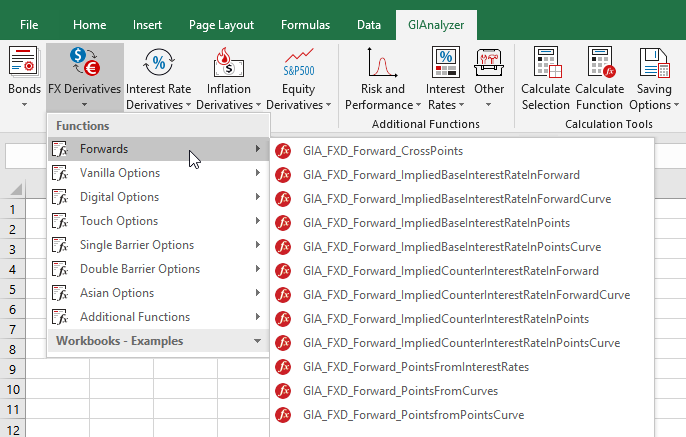This screenshot has width=686, height=437.
Task: Expand the Interest Rate Derivatives dropdown arrow
Action: pos(188,105)
